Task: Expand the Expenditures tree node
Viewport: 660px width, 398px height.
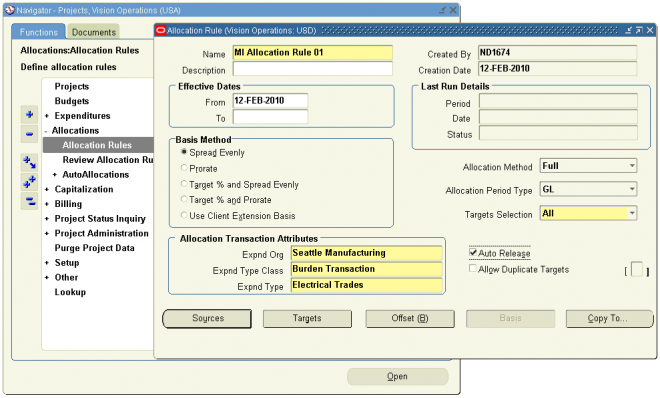Action: tap(47, 116)
